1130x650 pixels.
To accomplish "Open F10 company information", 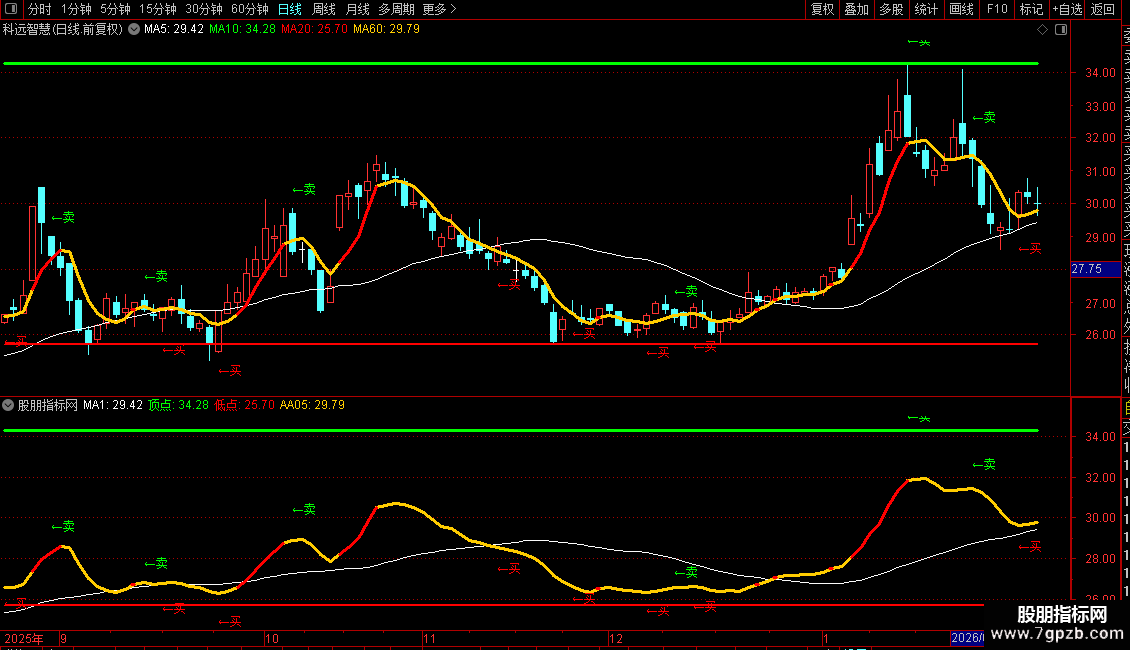I will [997, 9].
